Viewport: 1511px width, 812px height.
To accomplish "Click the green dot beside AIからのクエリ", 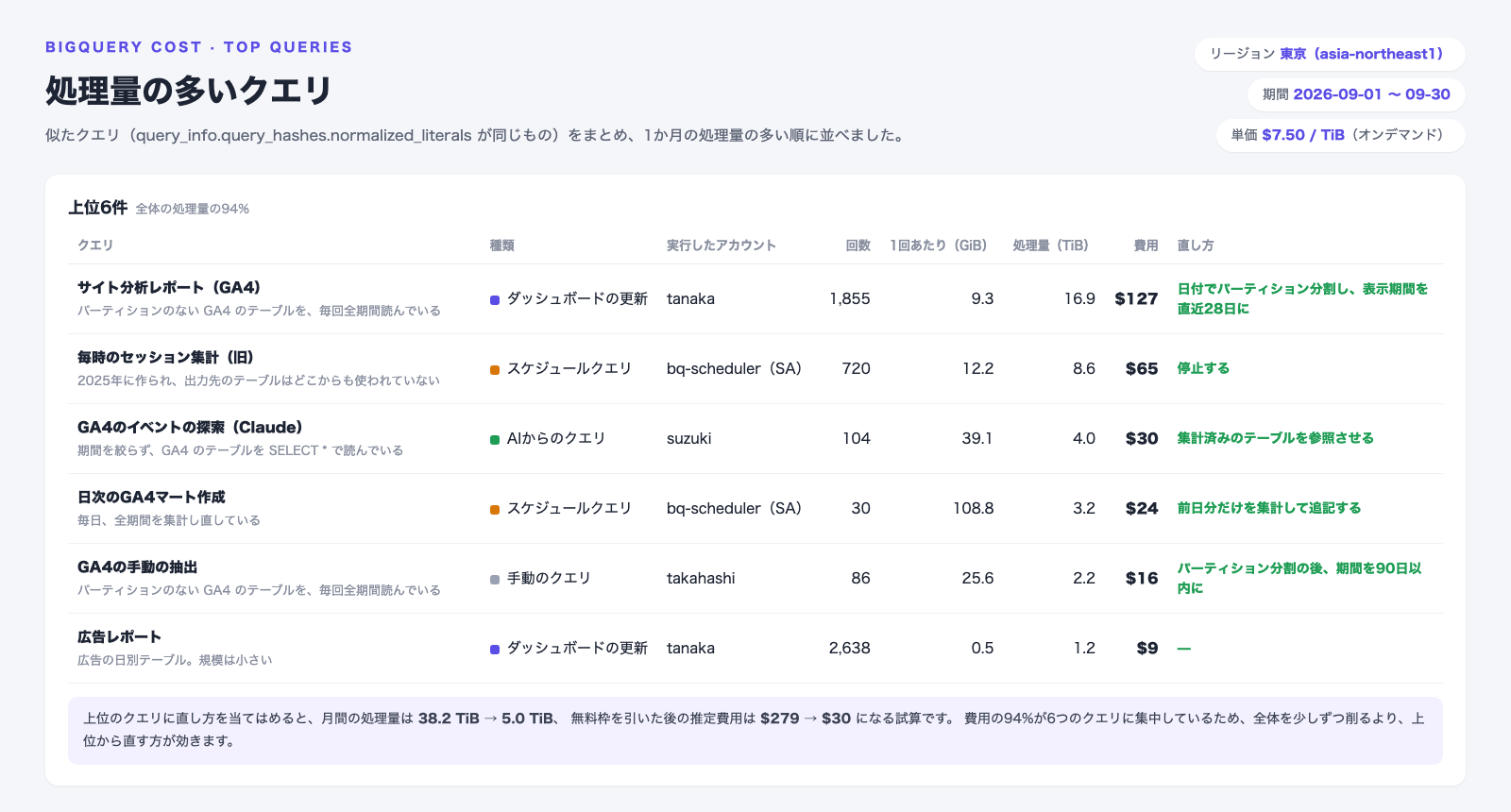I will tap(495, 440).
